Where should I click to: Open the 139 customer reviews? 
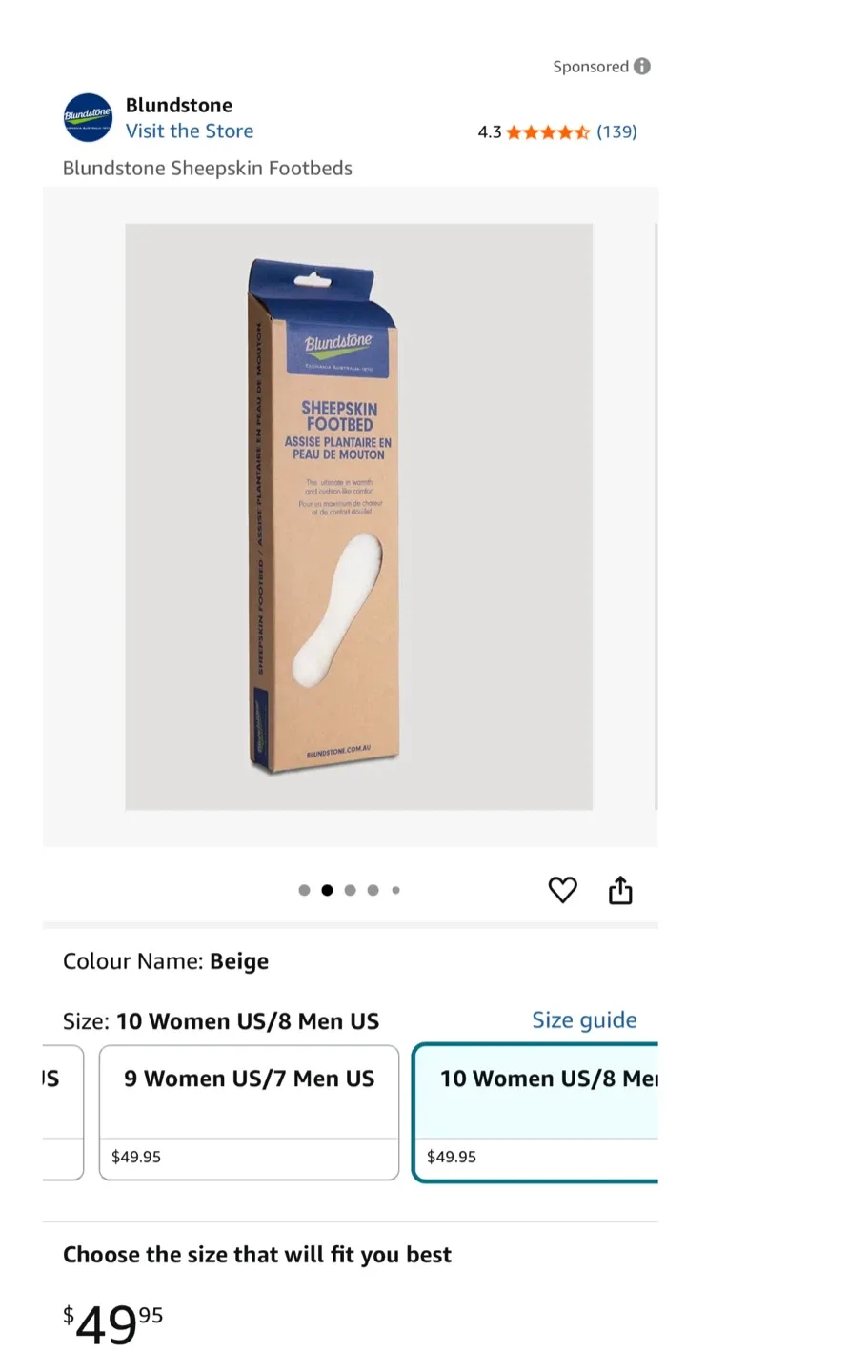[616, 132]
